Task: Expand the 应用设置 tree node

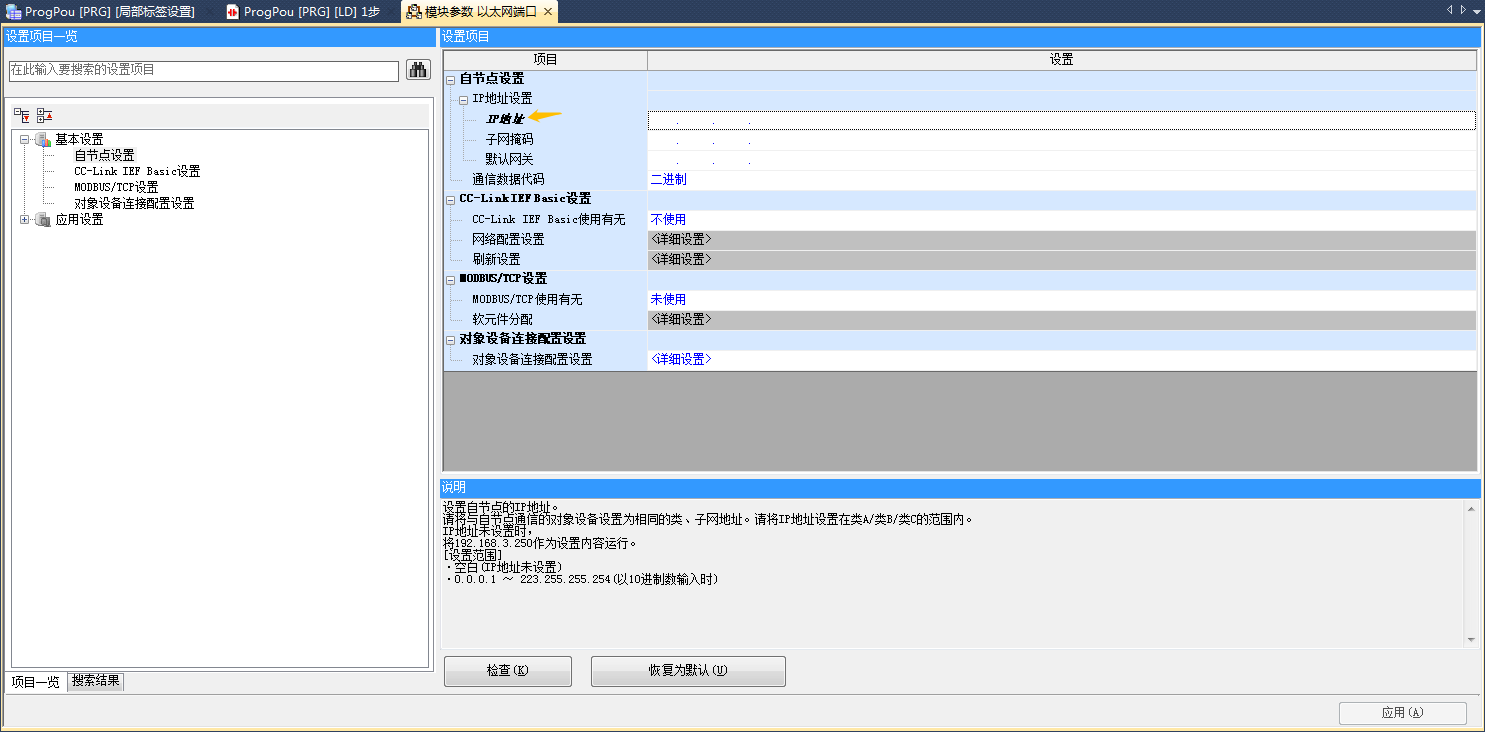Action: point(25,219)
